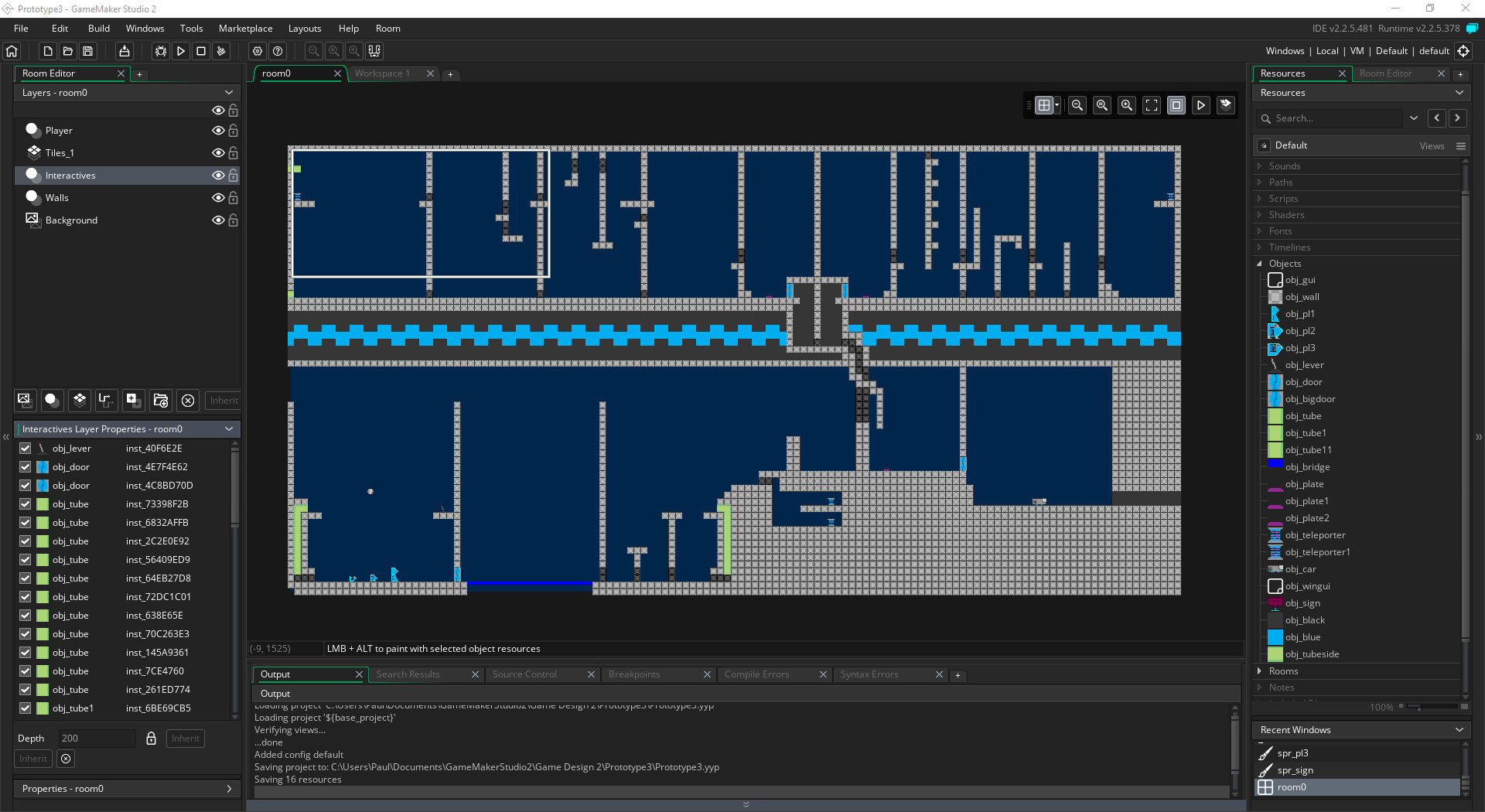Open the Build menu
Viewport: 1485px width, 812px height.
(99, 29)
